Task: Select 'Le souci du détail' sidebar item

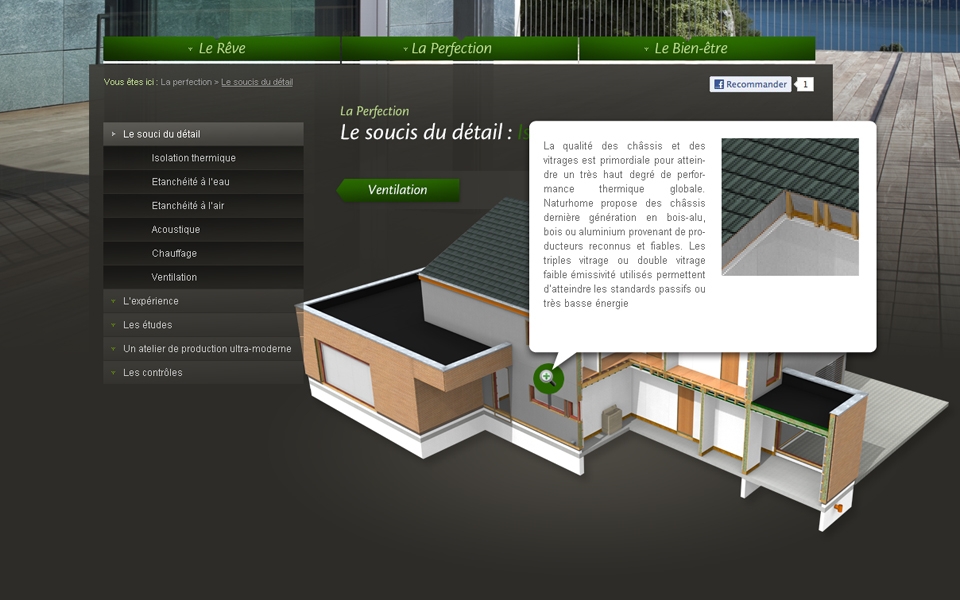Action: [x=203, y=134]
